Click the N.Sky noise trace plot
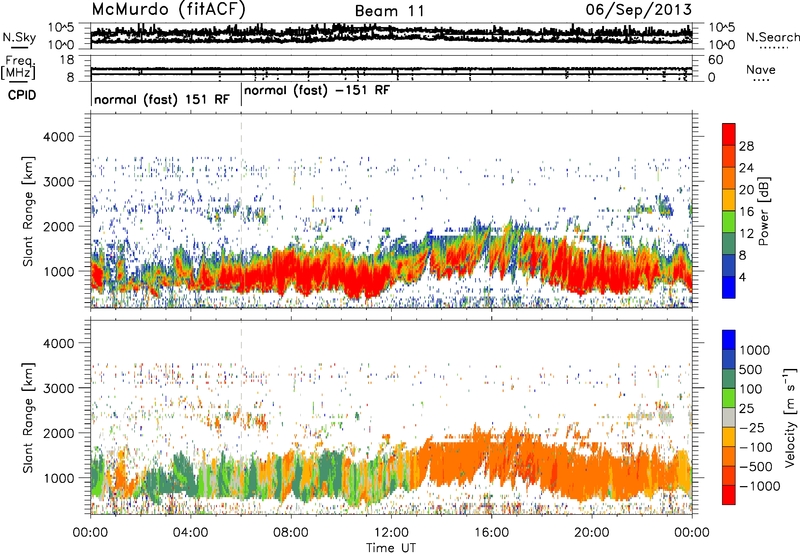This screenshot has height=554, width=800. (391, 35)
